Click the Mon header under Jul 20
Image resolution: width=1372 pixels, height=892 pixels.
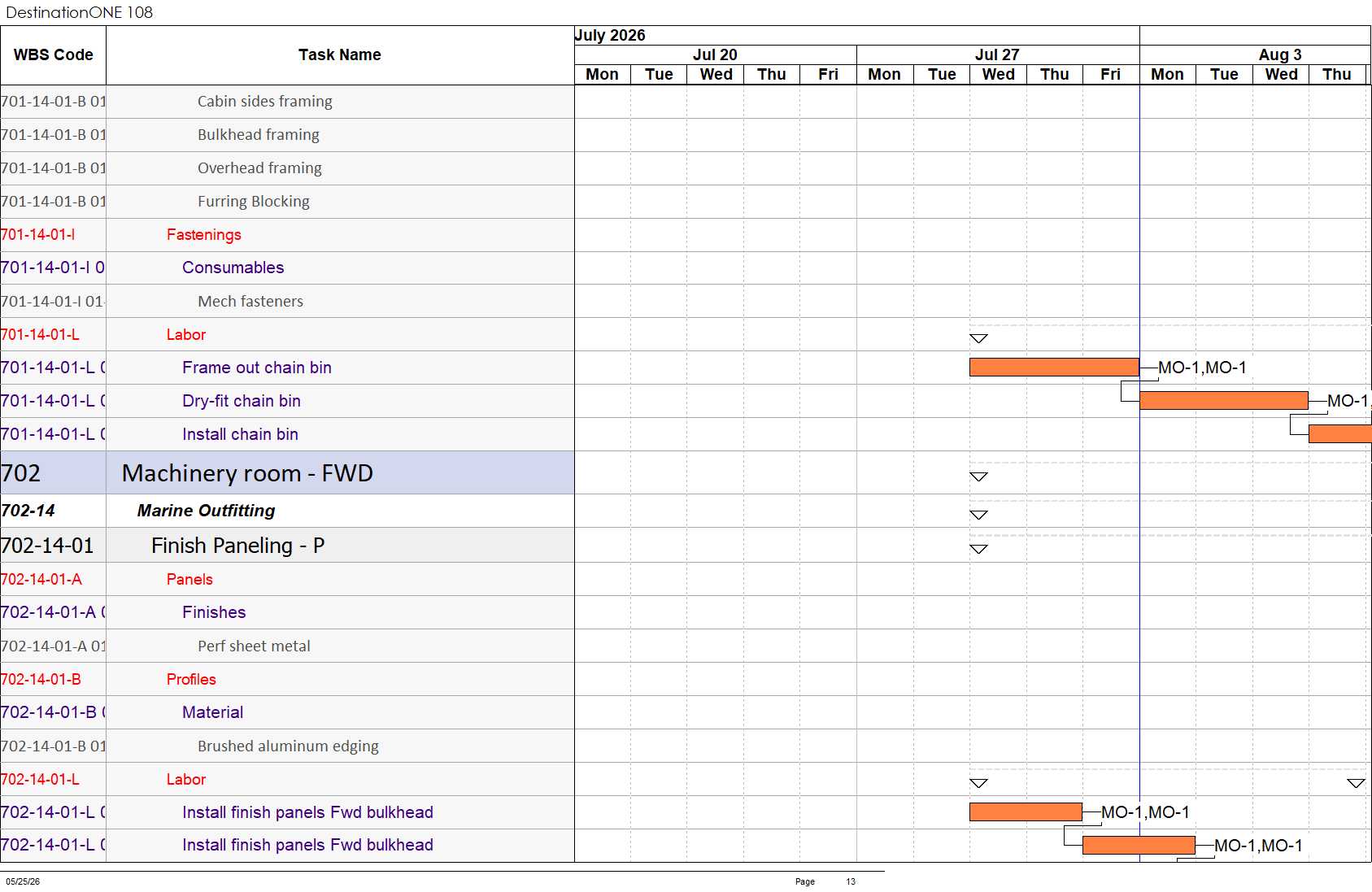[603, 74]
